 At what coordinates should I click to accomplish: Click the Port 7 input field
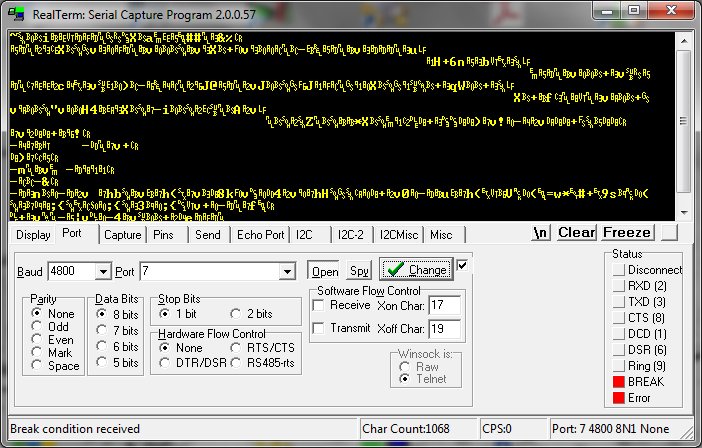point(210,271)
